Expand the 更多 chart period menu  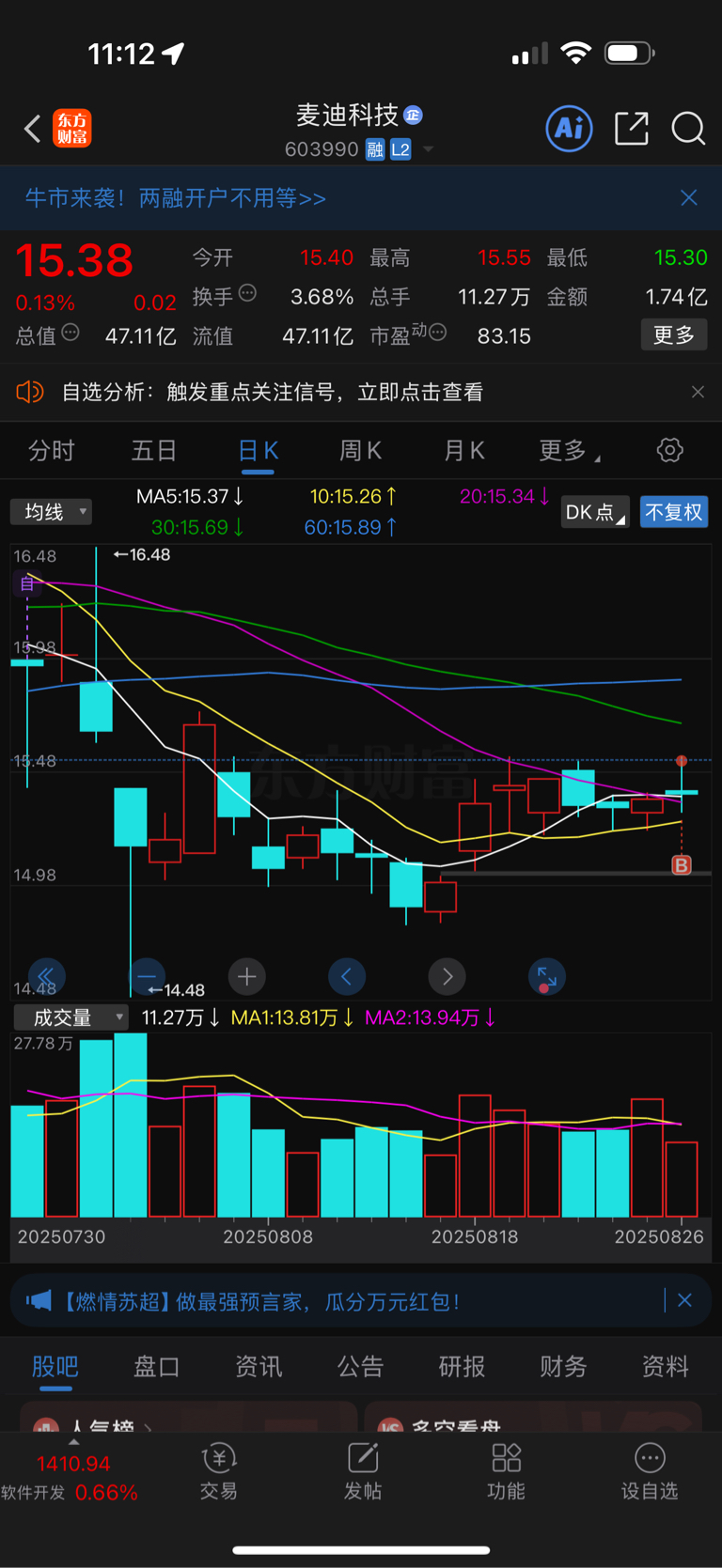click(569, 451)
